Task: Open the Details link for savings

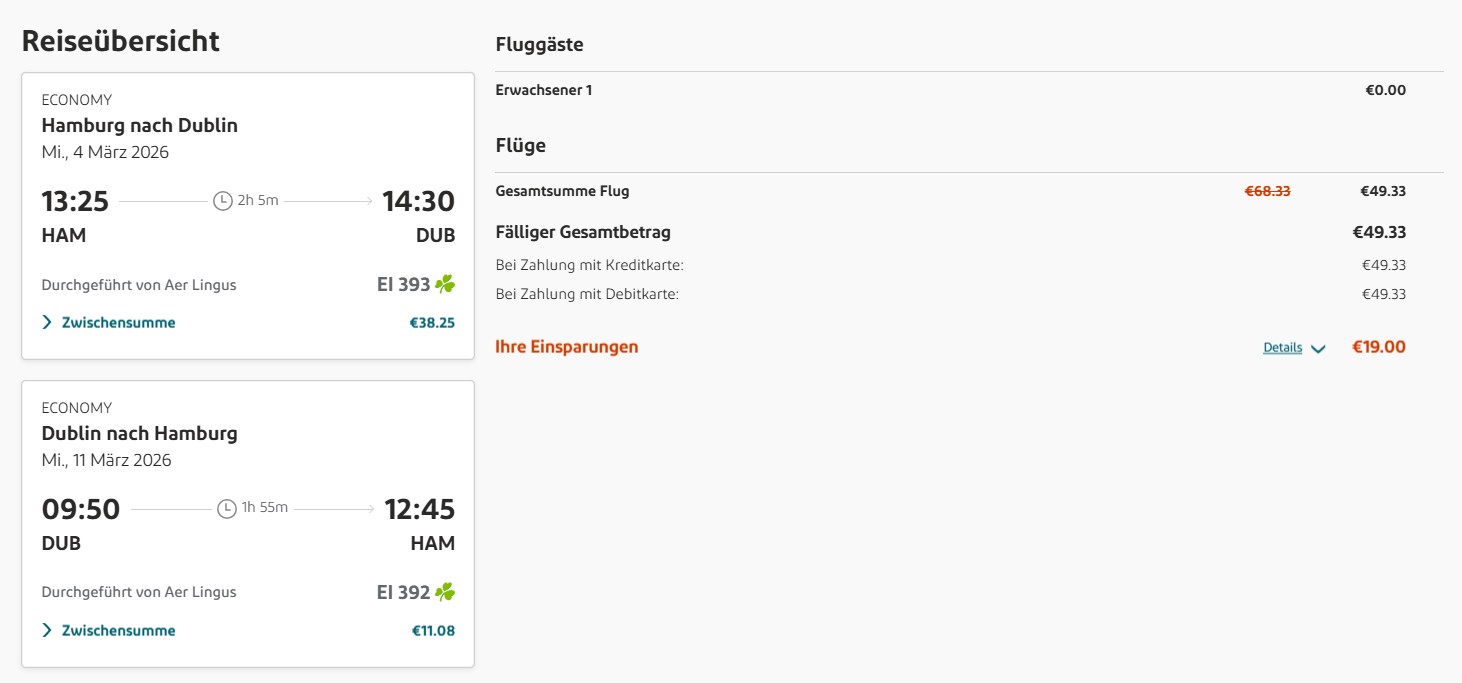Action: tap(1282, 348)
